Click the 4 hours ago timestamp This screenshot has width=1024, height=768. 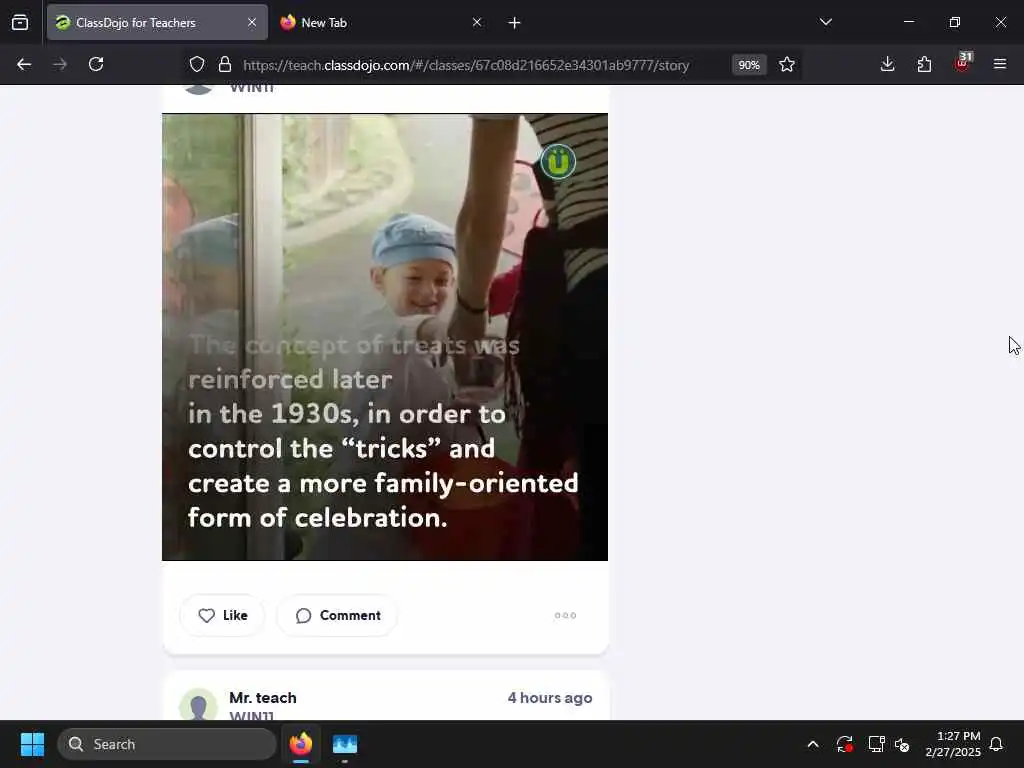point(550,697)
